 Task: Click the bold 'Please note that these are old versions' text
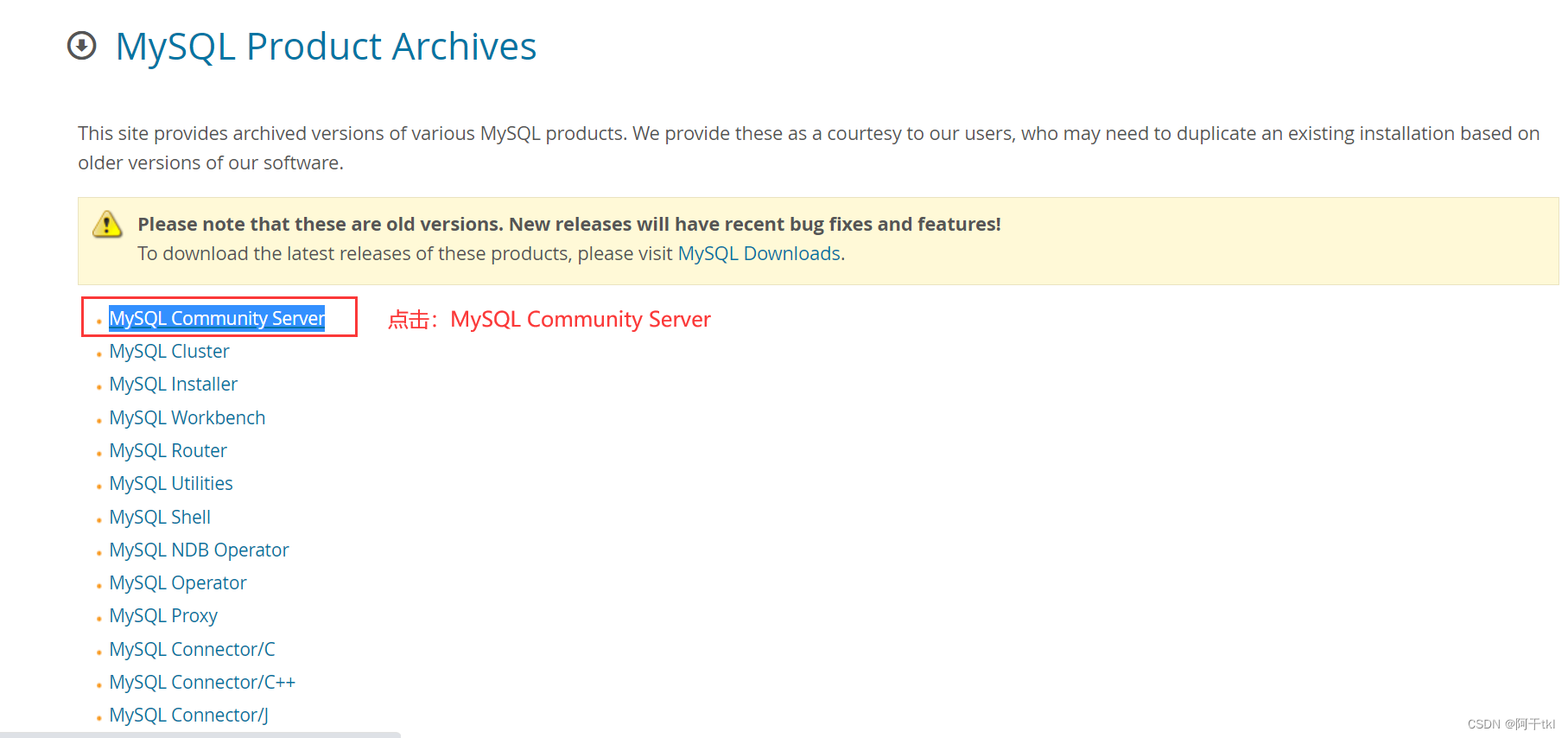pyautogui.click(x=569, y=225)
